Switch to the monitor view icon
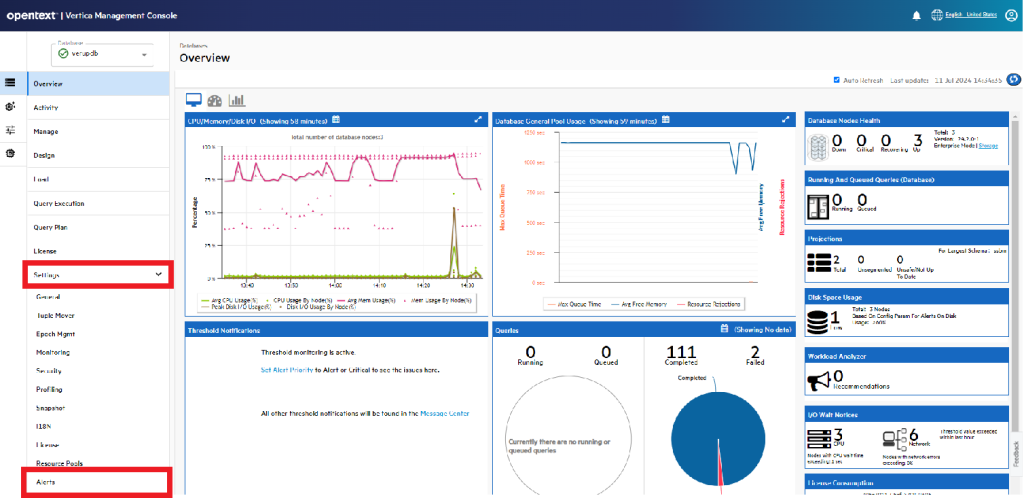Image resolution: width=1024 pixels, height=498 pixels. pyautogui.click(x=194, y=100)
